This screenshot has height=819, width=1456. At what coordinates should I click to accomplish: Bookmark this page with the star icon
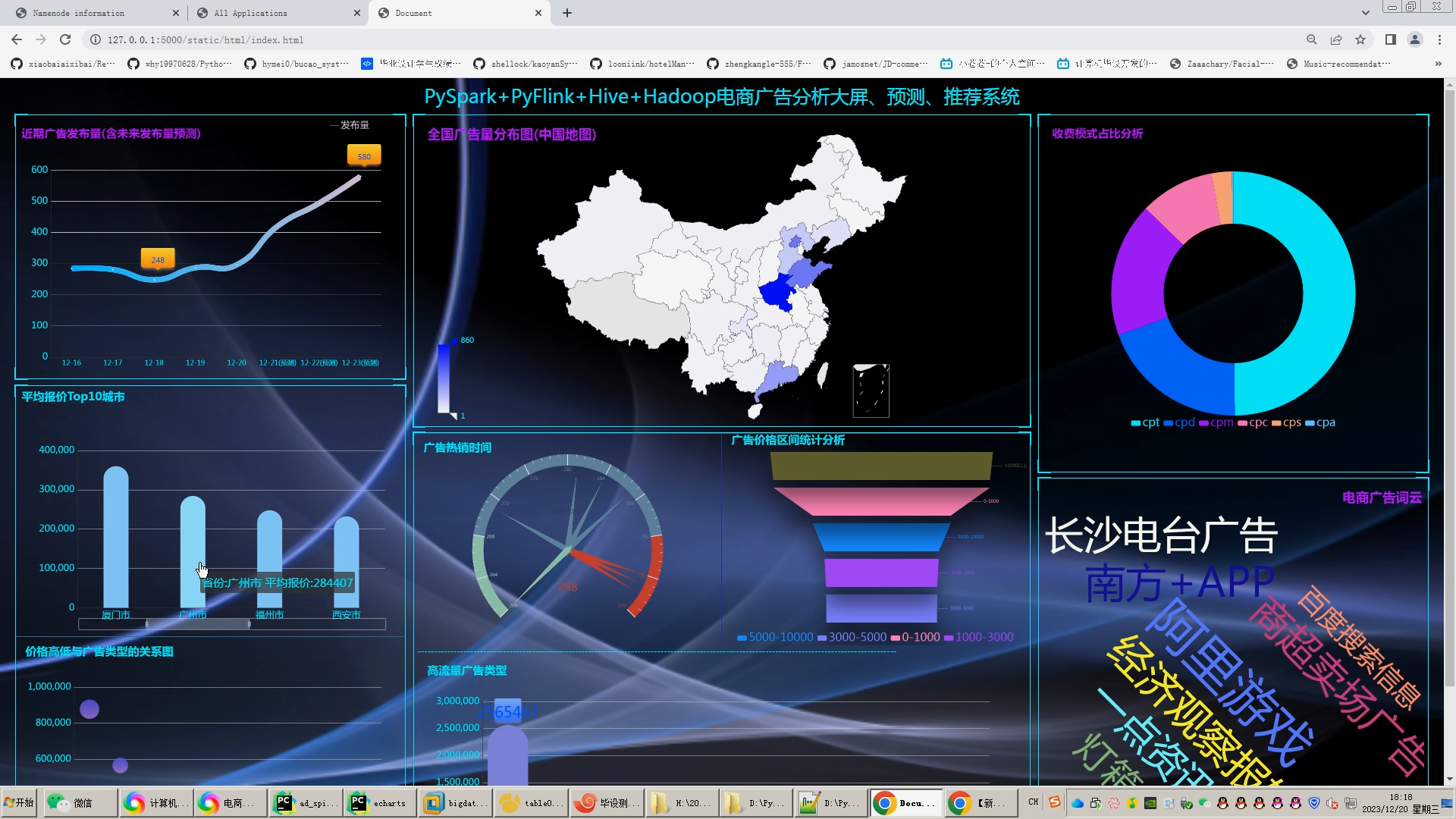(x=1360, y=39)
